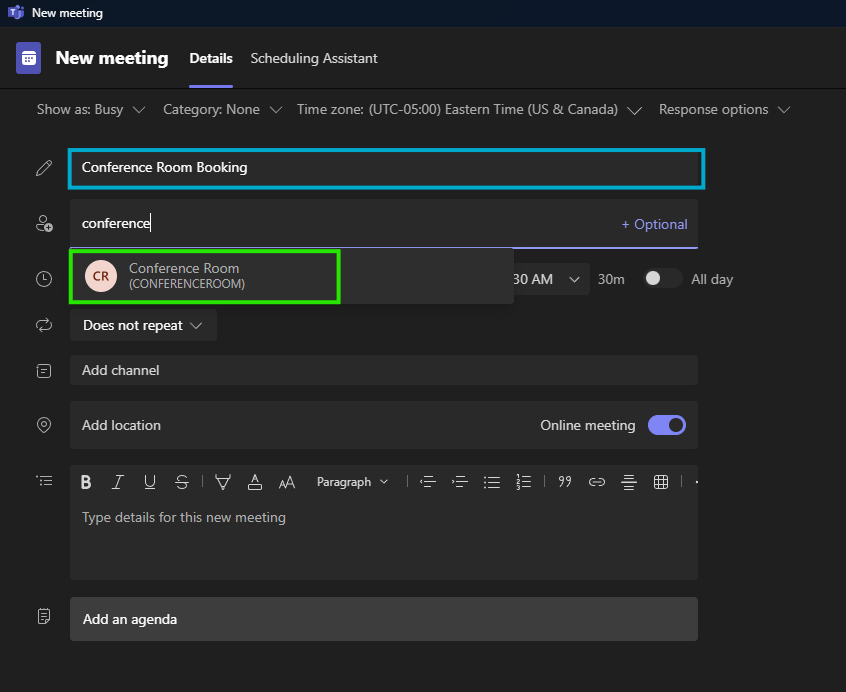This screenshot has width=846, height=692.
Task: Insert a bulleted list
Action: 492,482
